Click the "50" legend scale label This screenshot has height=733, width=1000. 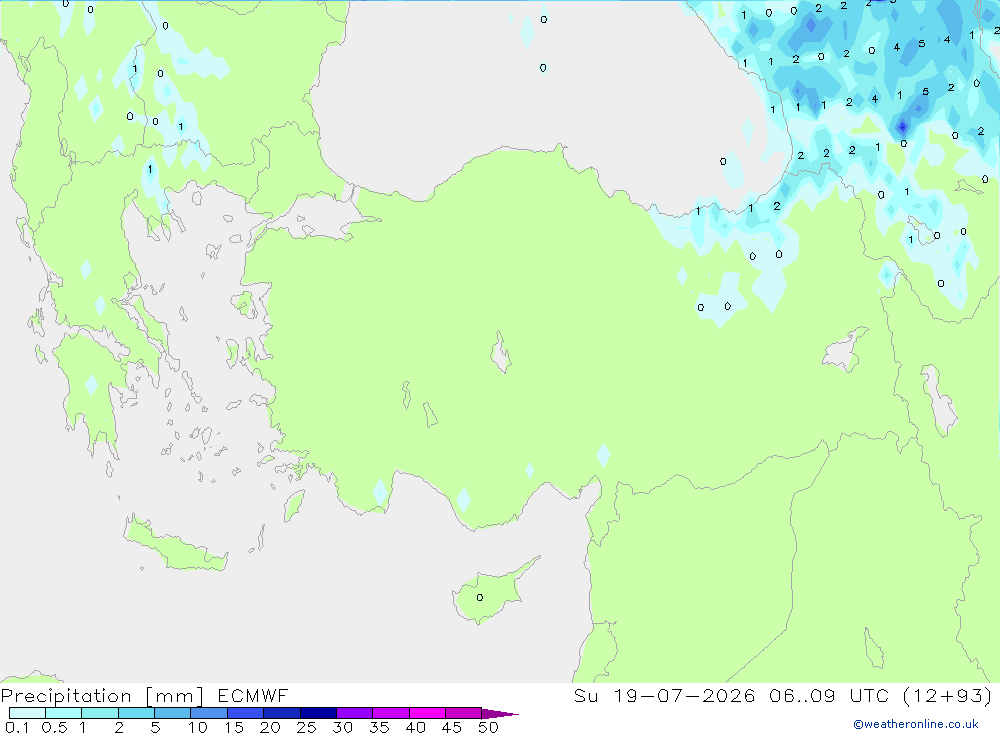[489, 727]
